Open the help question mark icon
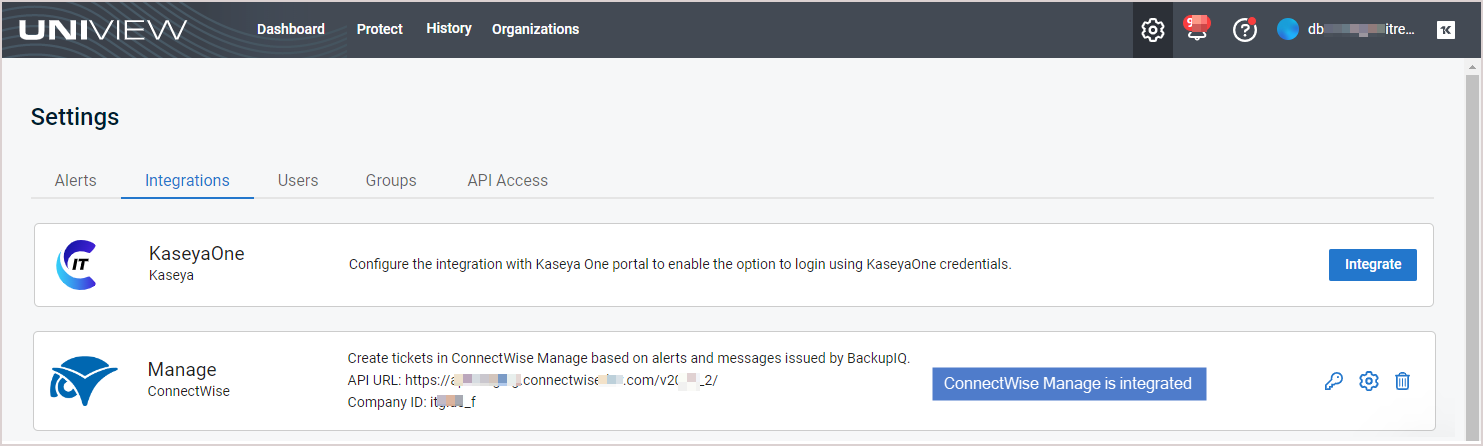This screenshot has height=446, width=1483. pos(1244,30)
